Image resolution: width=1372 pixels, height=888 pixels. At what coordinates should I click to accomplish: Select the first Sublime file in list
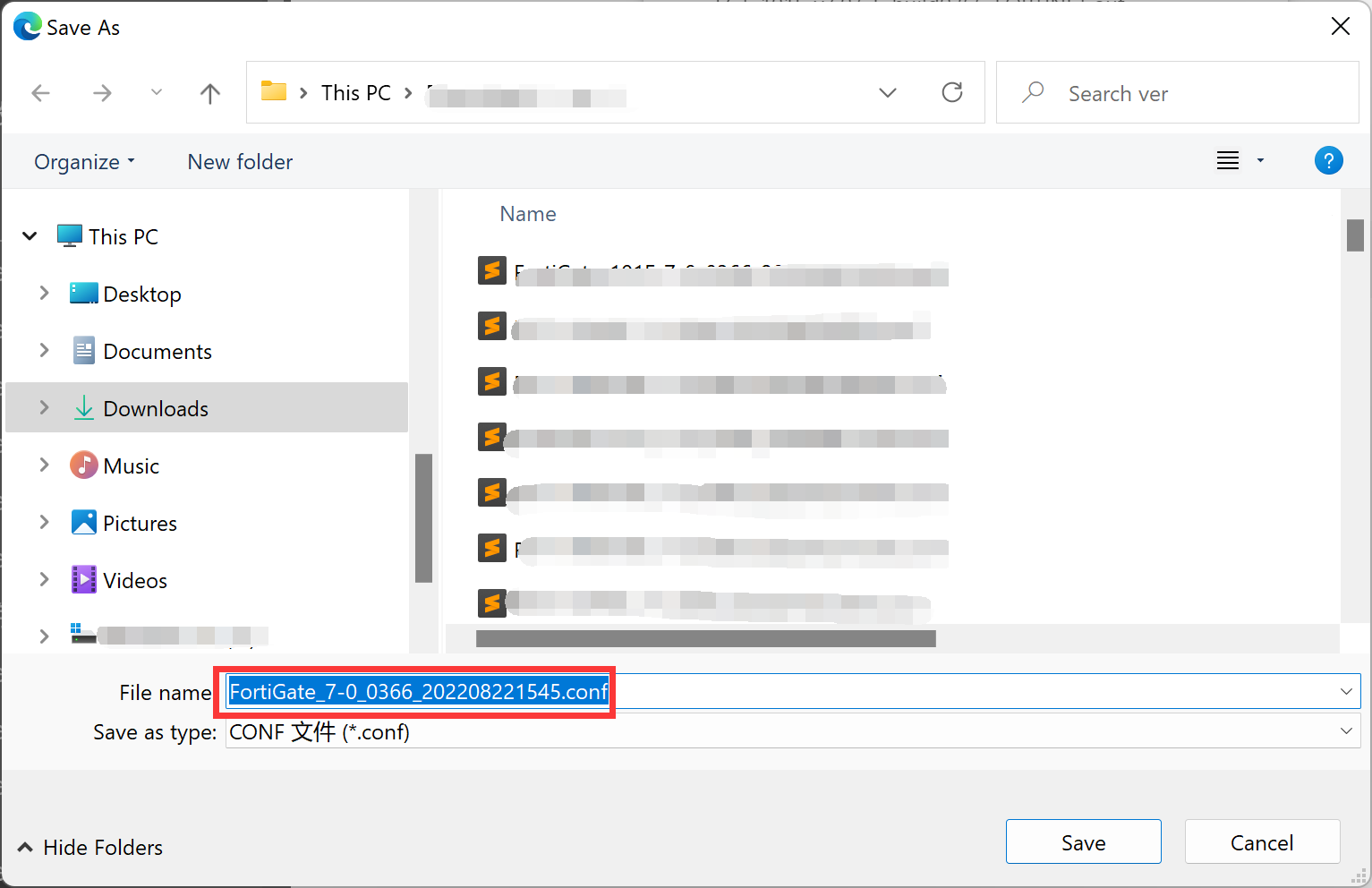point(492,270)
